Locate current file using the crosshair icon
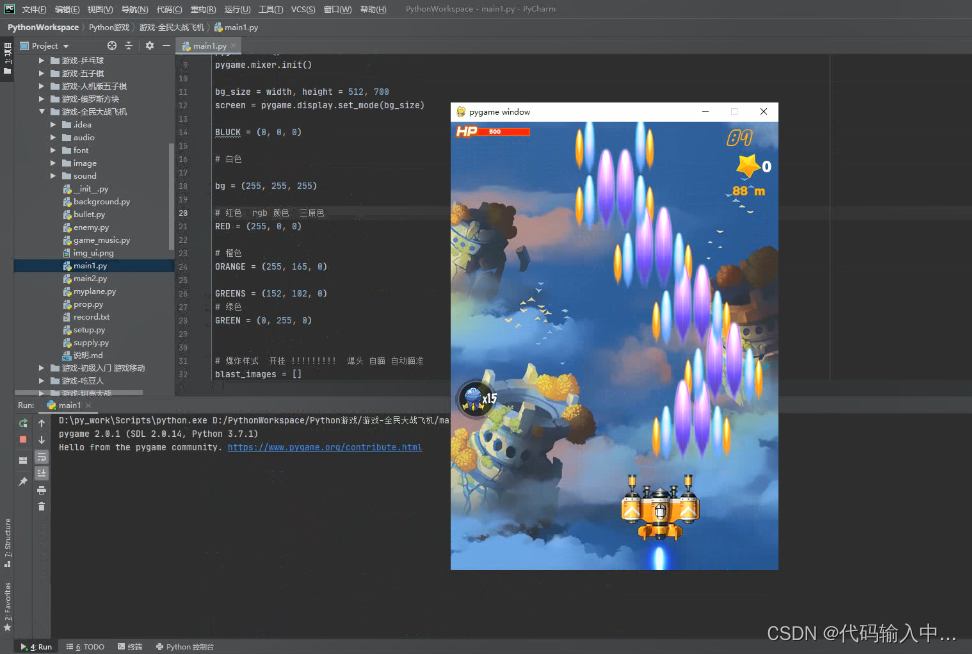This screenshot has width=972, height=654. (x=112, y=46)
